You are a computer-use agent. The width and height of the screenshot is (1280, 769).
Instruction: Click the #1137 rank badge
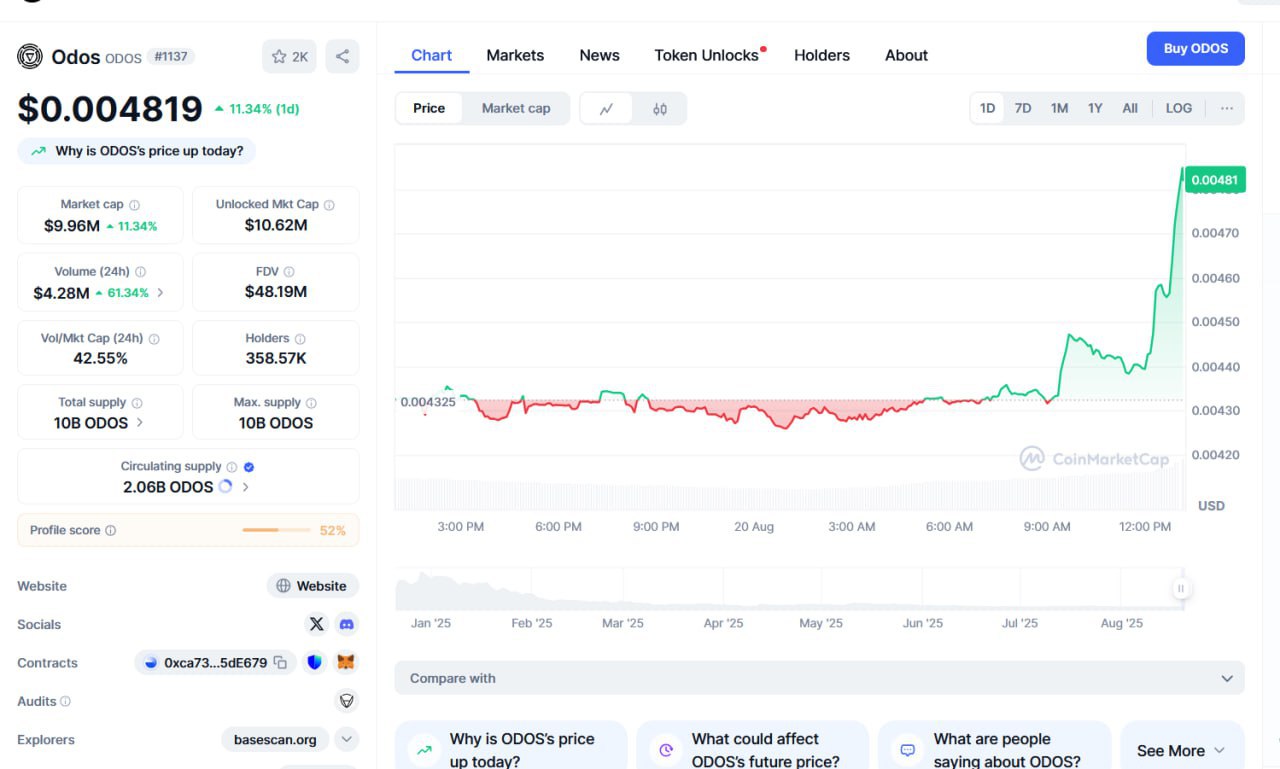point(171,57)
